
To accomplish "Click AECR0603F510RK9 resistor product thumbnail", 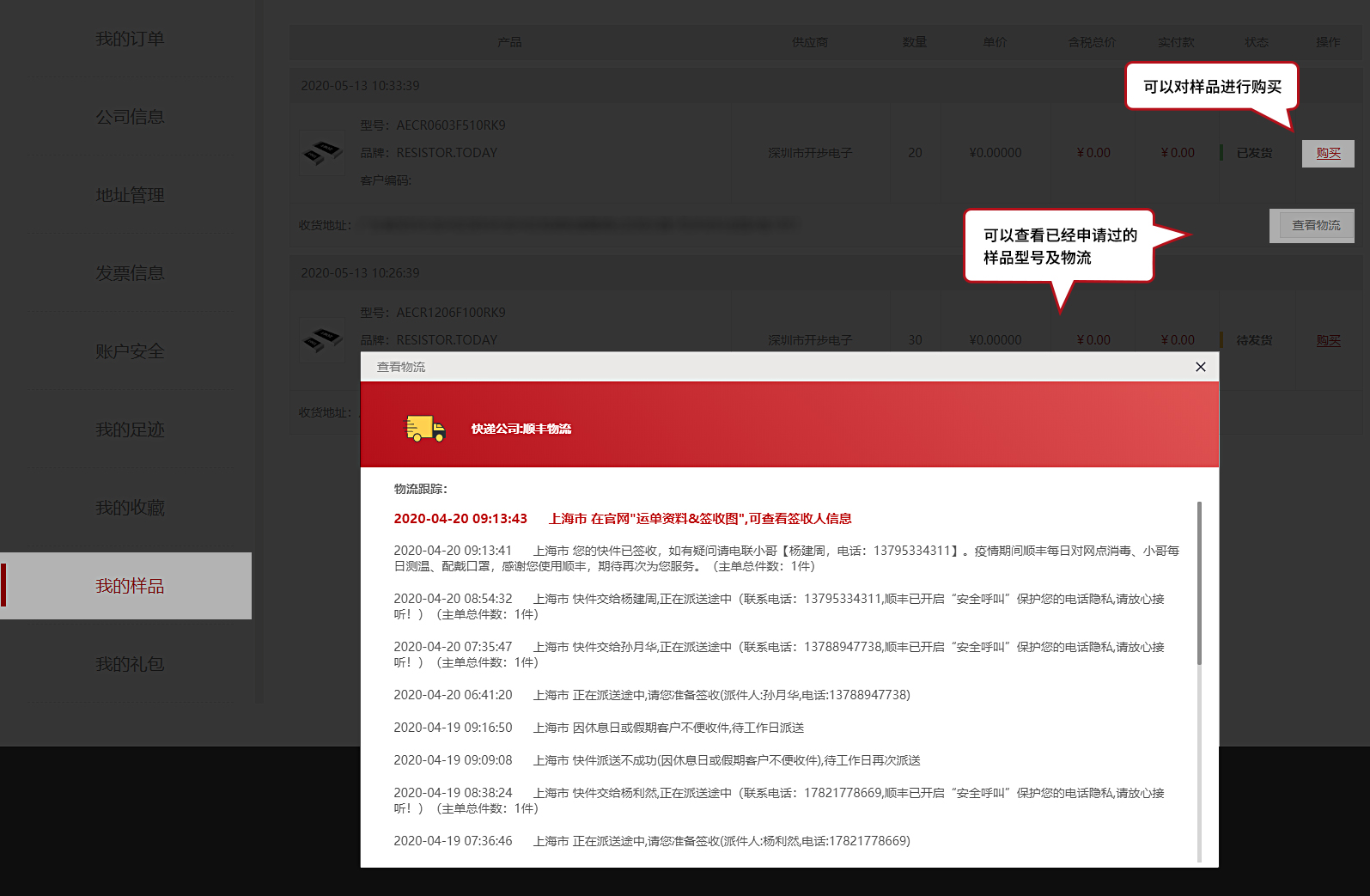I will pos(322,153).
